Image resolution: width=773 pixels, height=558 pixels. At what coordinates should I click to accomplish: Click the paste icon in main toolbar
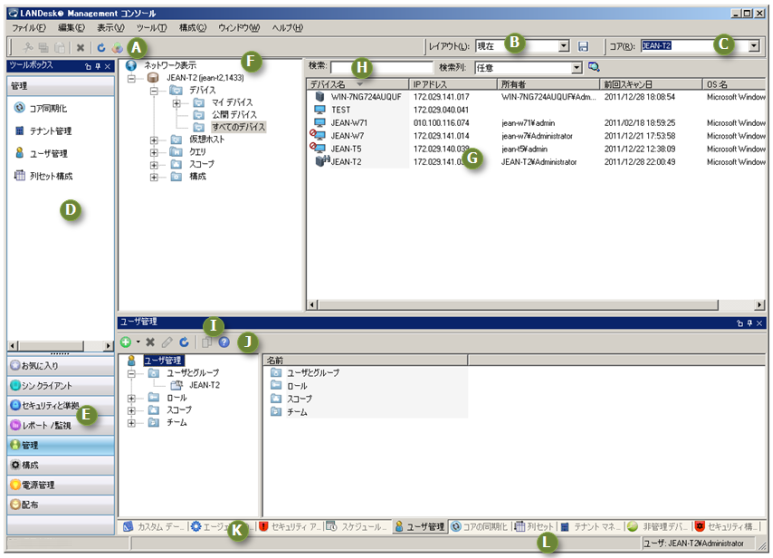click(60, 47)
